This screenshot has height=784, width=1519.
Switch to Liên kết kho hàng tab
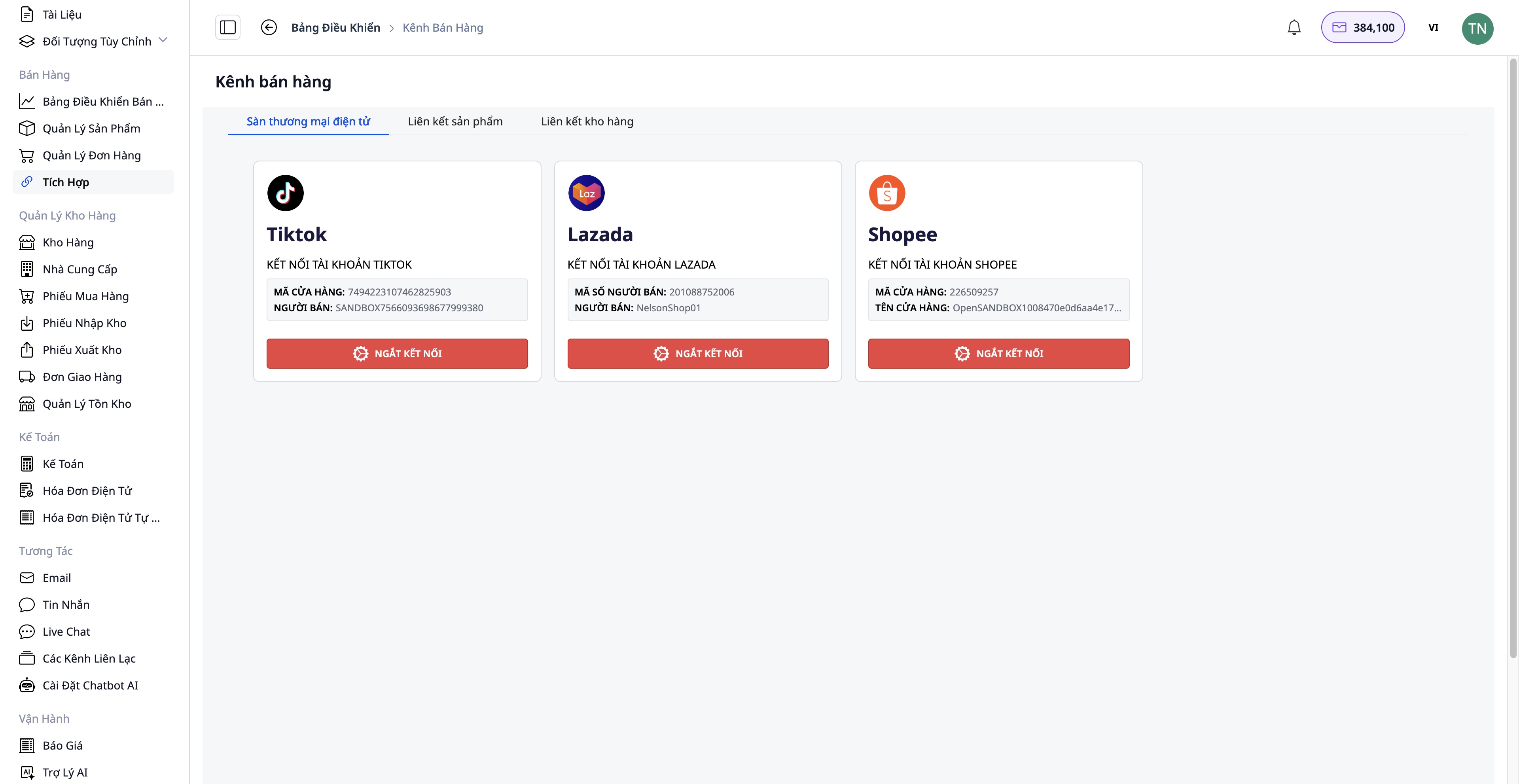coord(587,121)
